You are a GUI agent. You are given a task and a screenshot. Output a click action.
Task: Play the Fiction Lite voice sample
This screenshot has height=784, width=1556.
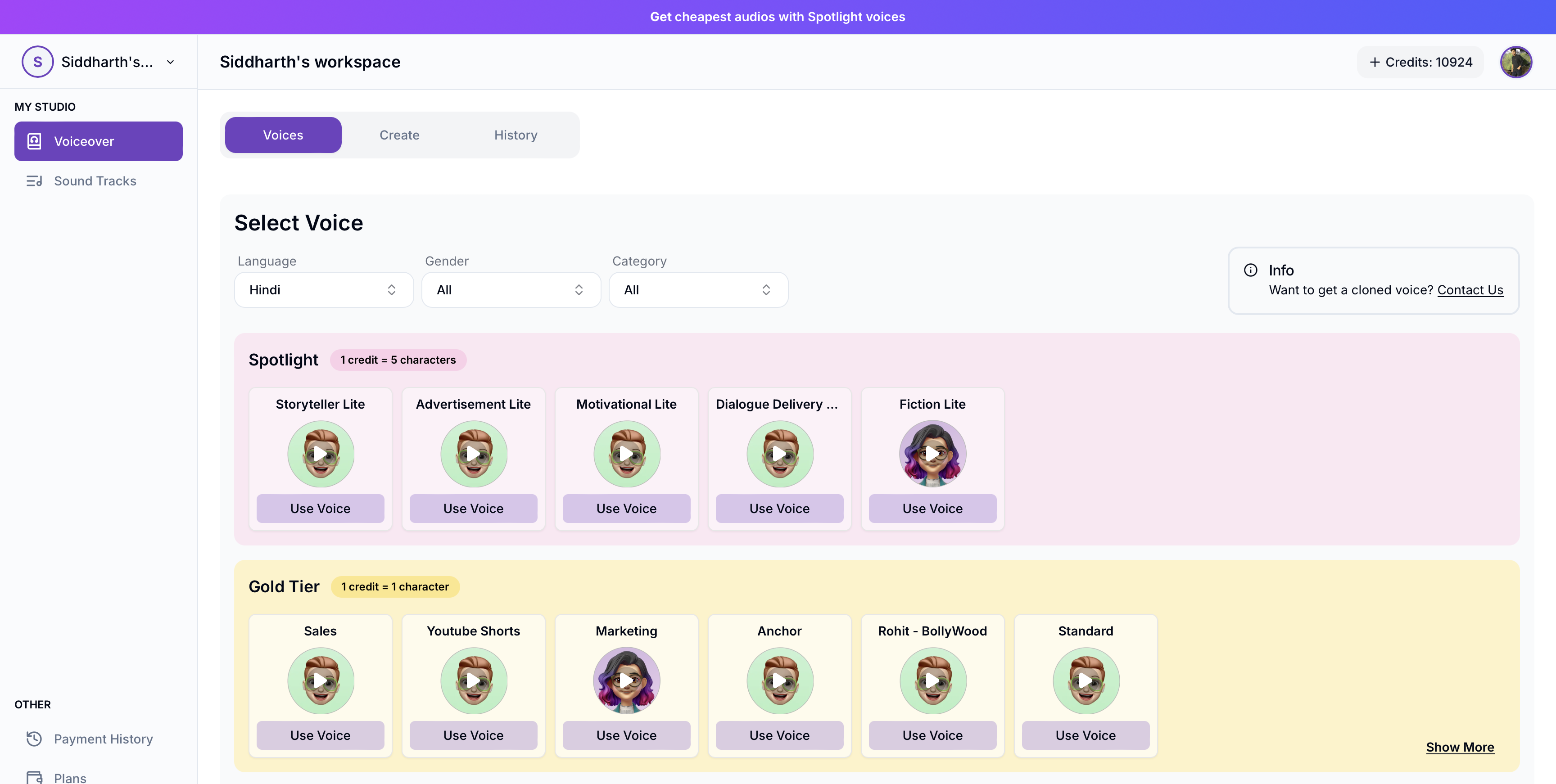click(x=932, y=454)
